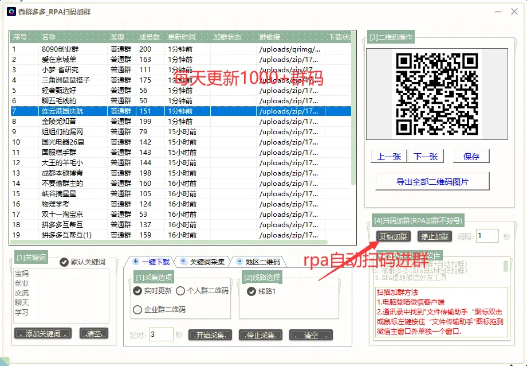Select the 企业群二维码 radio option
Image resolution: width=527 pixels, height=366 pixels.
(x=137, y=309)
